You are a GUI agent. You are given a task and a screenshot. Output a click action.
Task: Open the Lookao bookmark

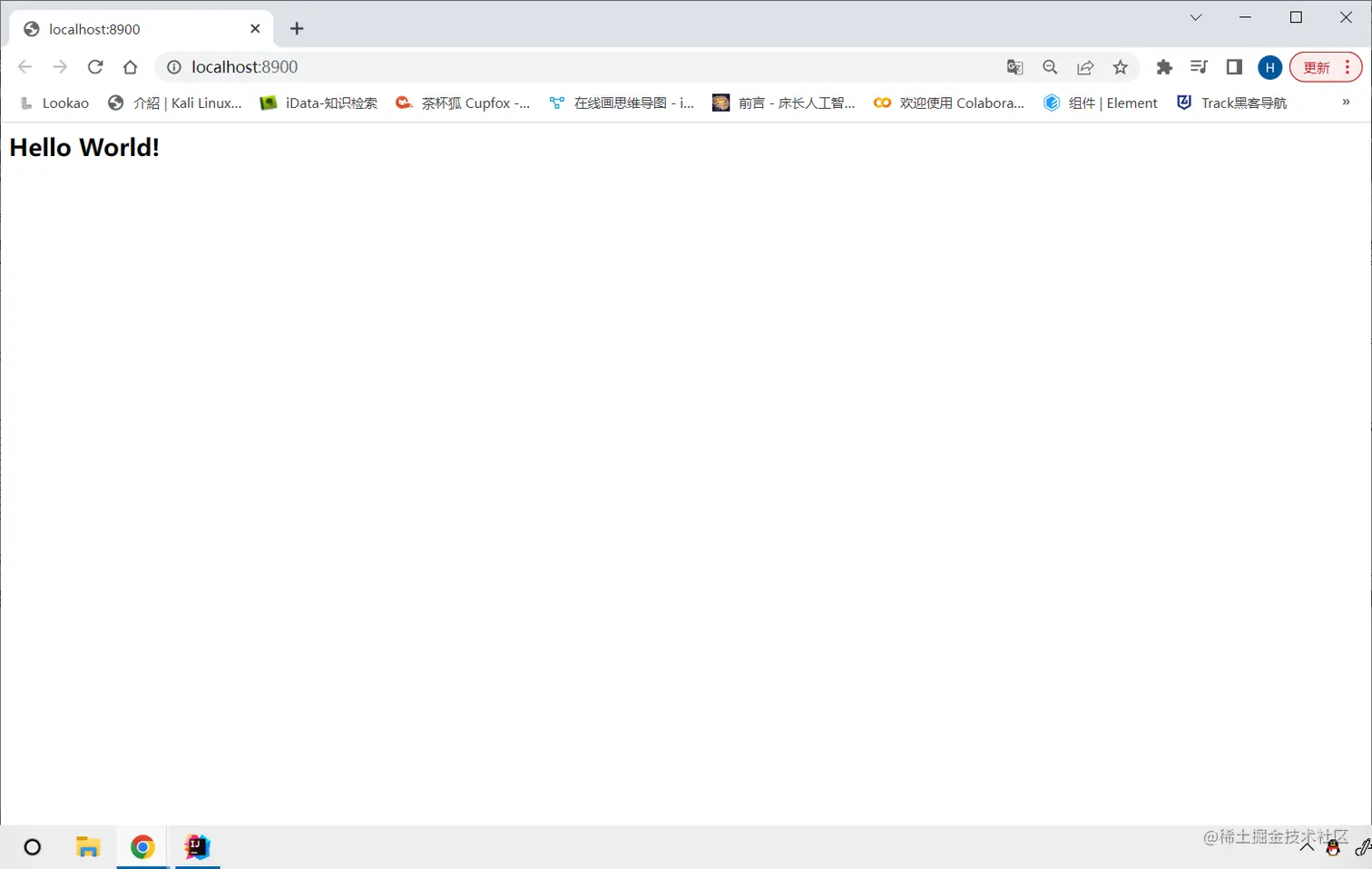(54, 103)
